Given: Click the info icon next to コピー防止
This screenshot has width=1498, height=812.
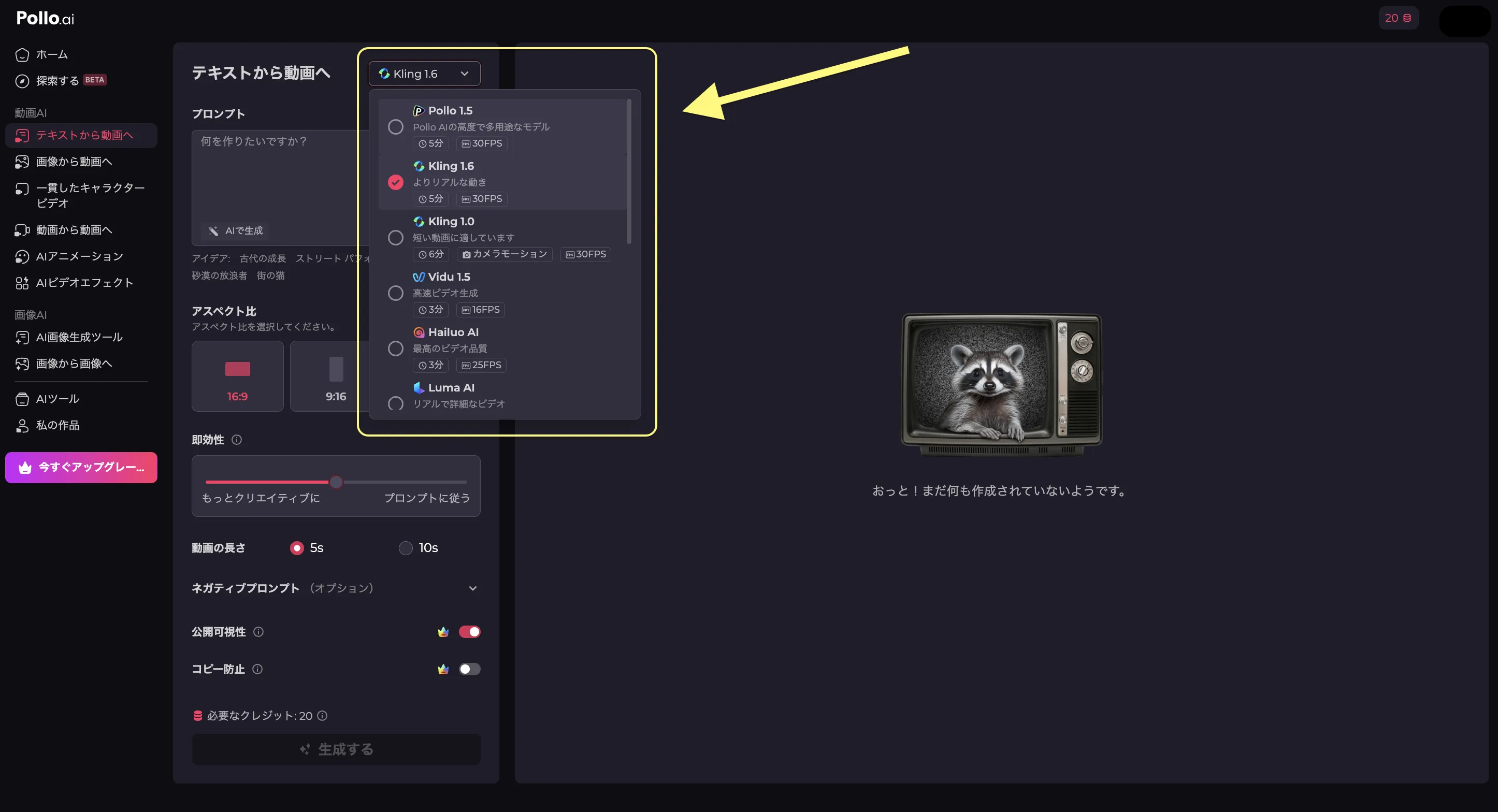Looking at the screenshot, I should [x=257, y=669].
